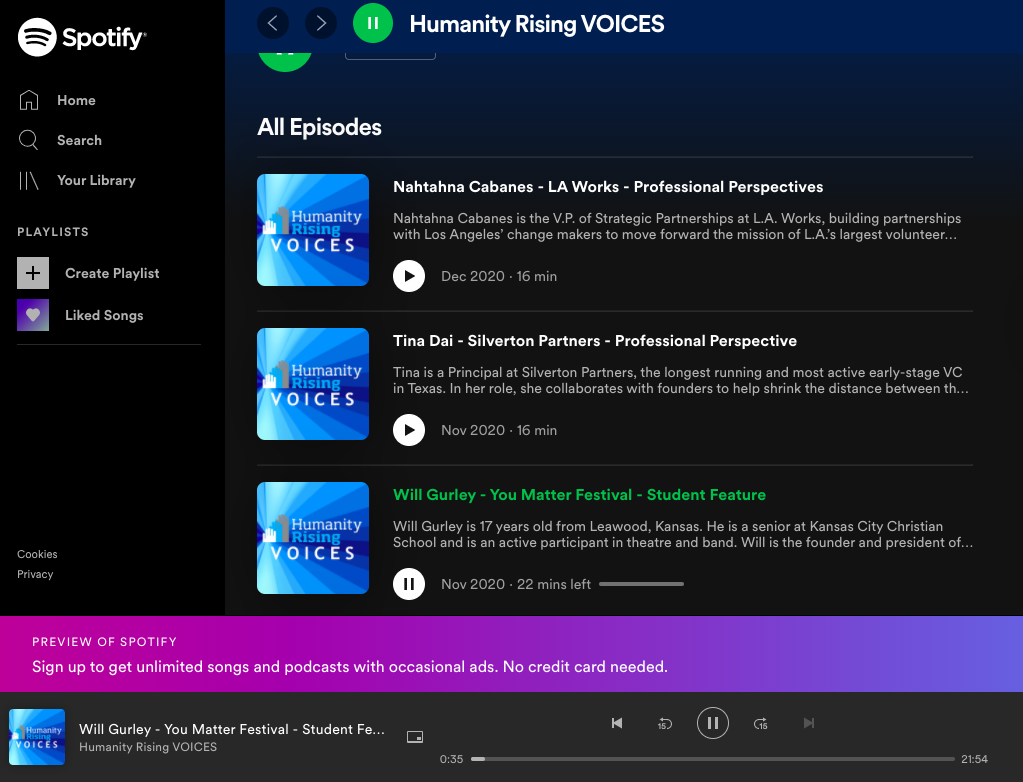Click the 'Dec 2020 · 16 min' text
Viewport: 1023px width, 782px height.
pyautogui.click(x=499, y=277)
